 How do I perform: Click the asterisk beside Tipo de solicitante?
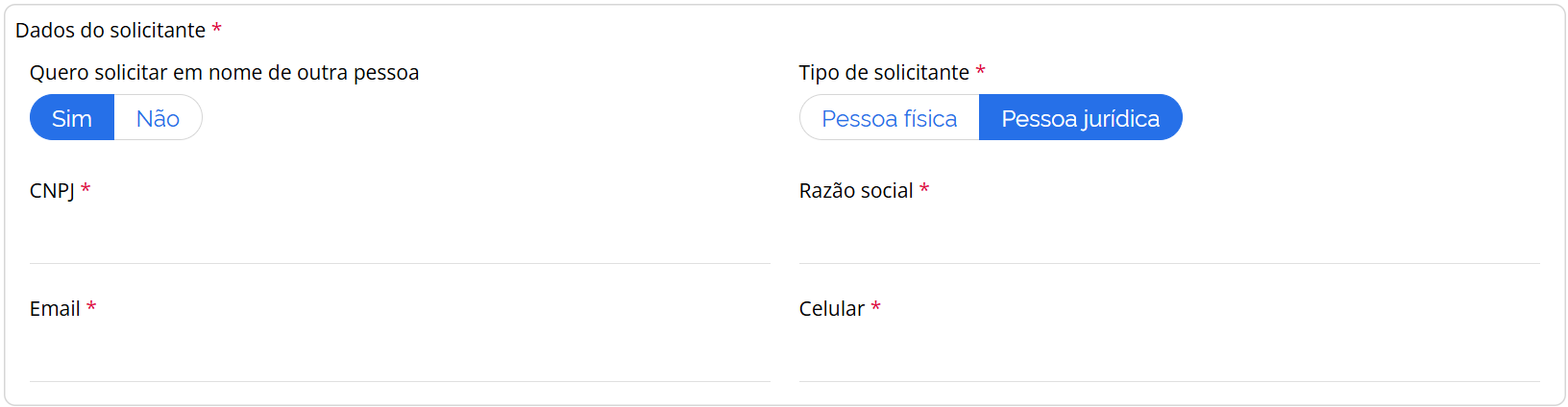tap(981, 71)
